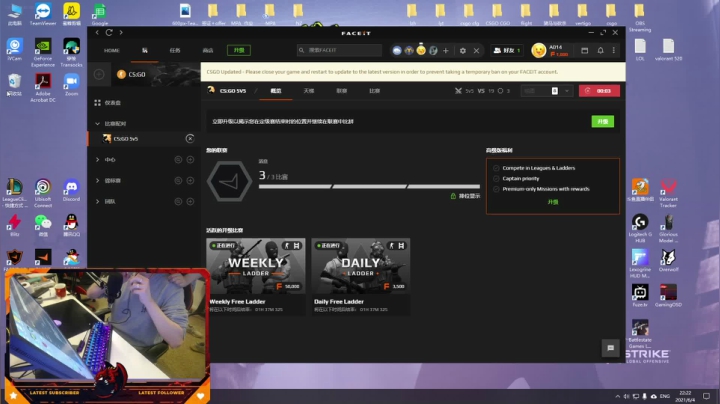Launch Discord from the desktop

pyautogui.click(x=71, y=190)
